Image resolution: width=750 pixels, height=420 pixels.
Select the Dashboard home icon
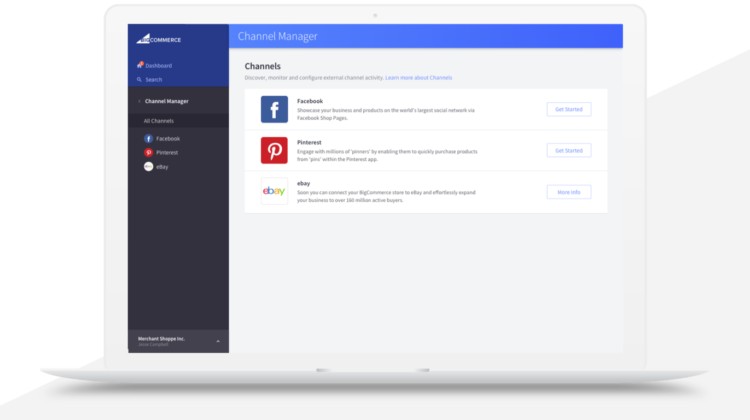(140, 65)
